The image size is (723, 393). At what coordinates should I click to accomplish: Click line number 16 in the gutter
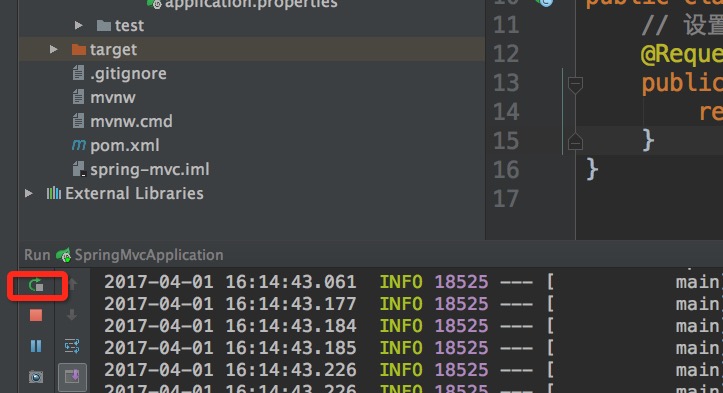pyautogui.click(x=506, y=170)
